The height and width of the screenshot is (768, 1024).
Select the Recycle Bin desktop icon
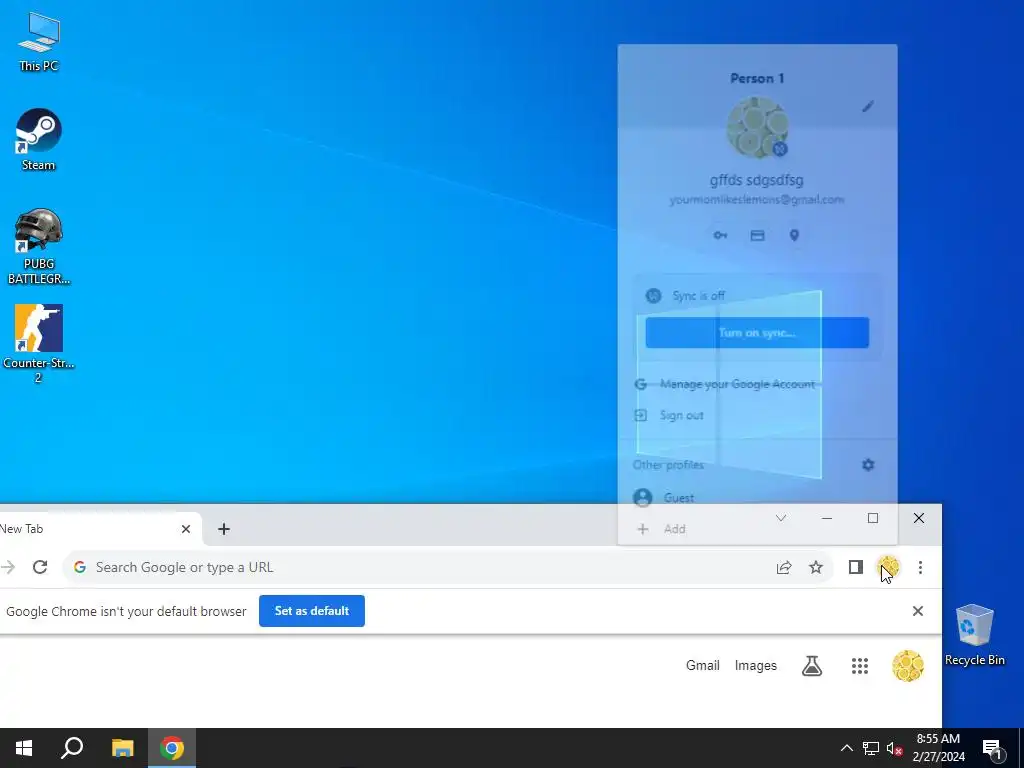[974, 635]
